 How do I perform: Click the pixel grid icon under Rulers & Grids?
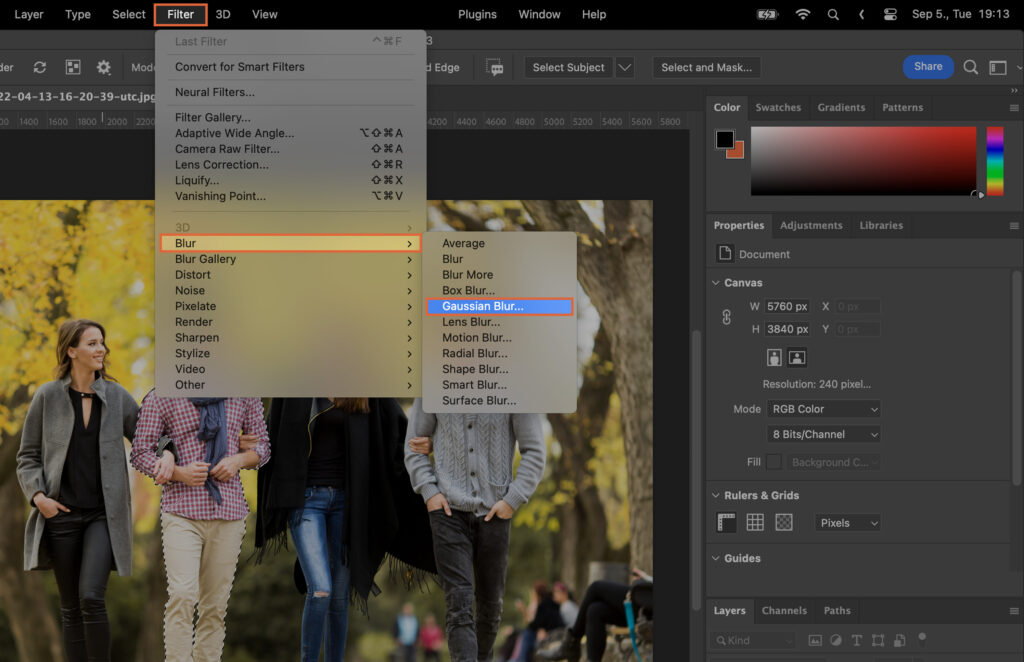point(782,521)
